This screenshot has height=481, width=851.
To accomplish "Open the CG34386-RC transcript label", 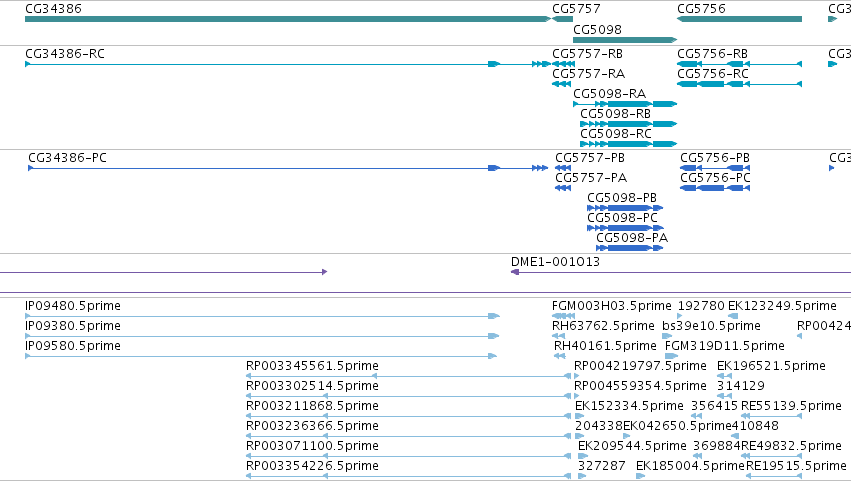I will [x=65, y=54].
